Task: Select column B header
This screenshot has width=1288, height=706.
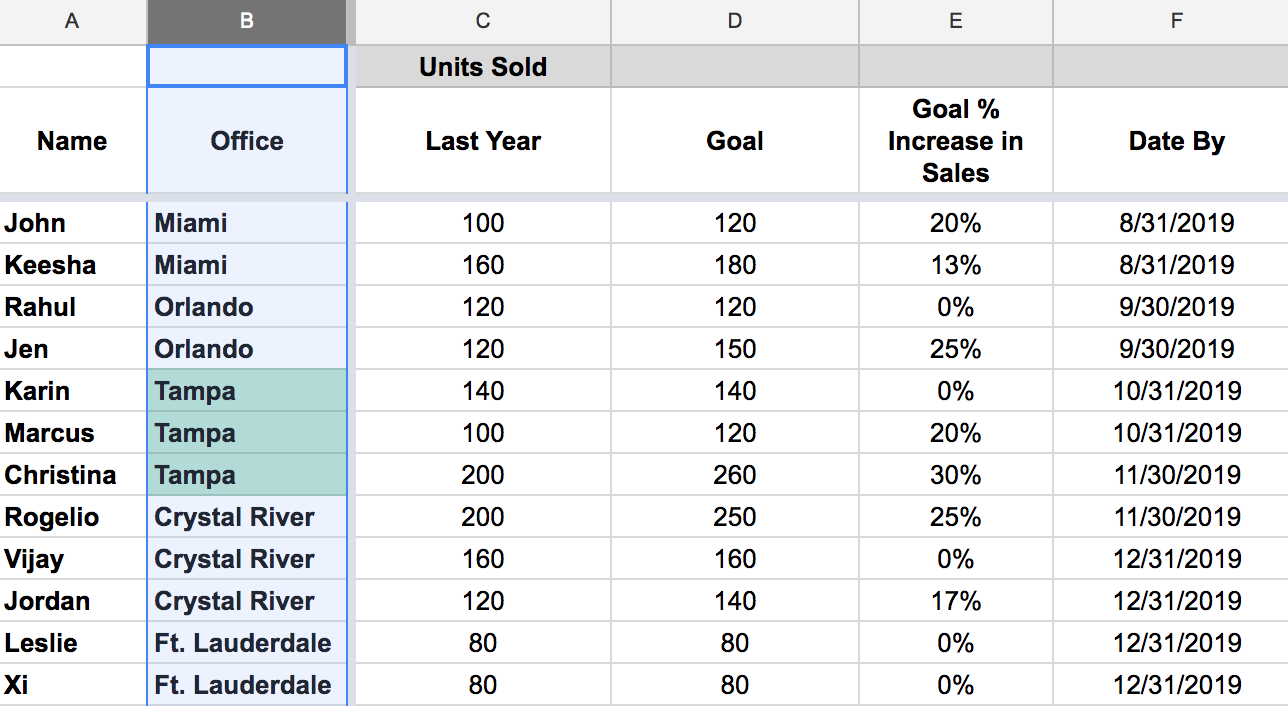Action: pos(246,20)
